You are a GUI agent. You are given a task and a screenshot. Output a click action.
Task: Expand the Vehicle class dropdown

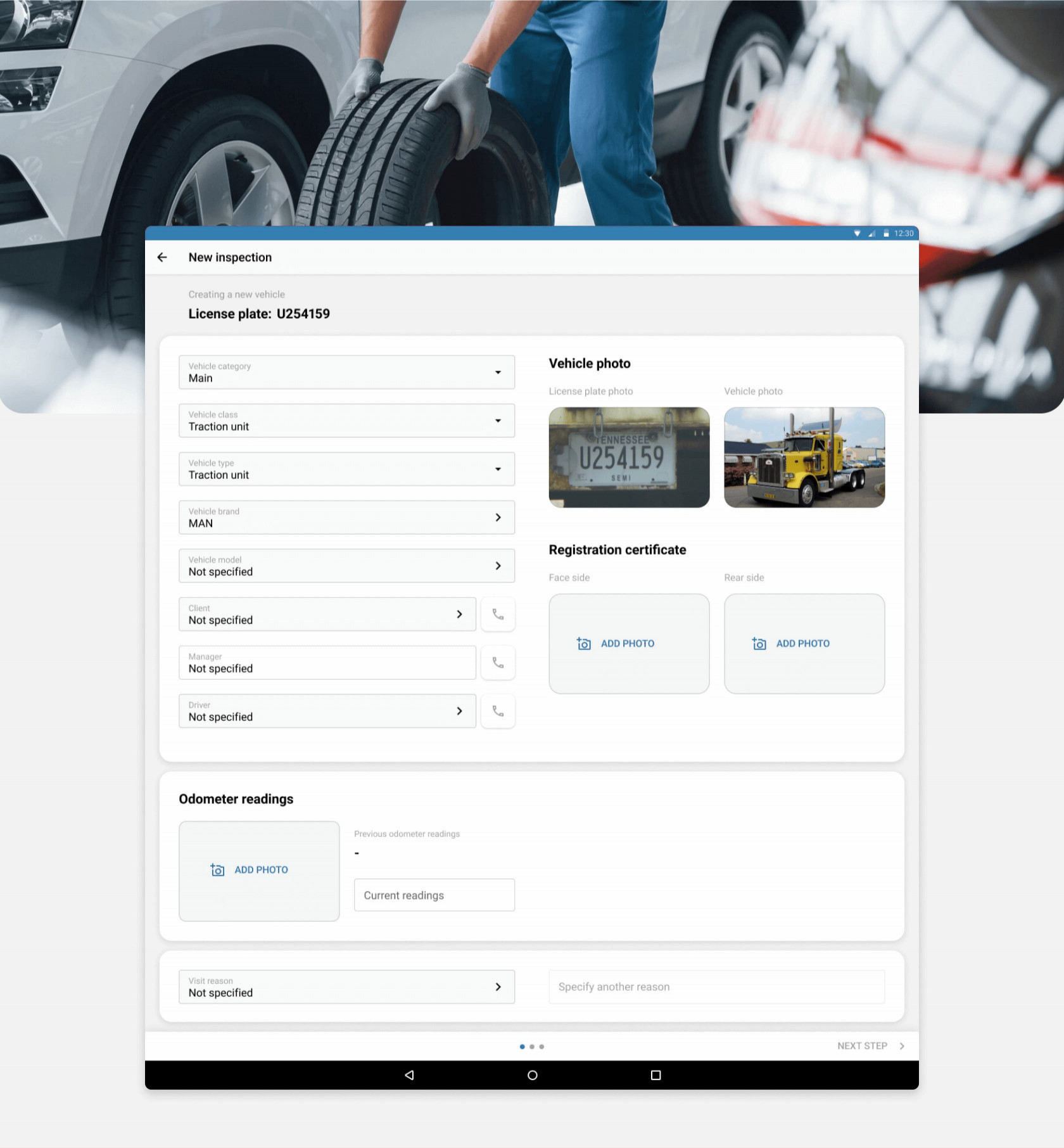(346, 421)
